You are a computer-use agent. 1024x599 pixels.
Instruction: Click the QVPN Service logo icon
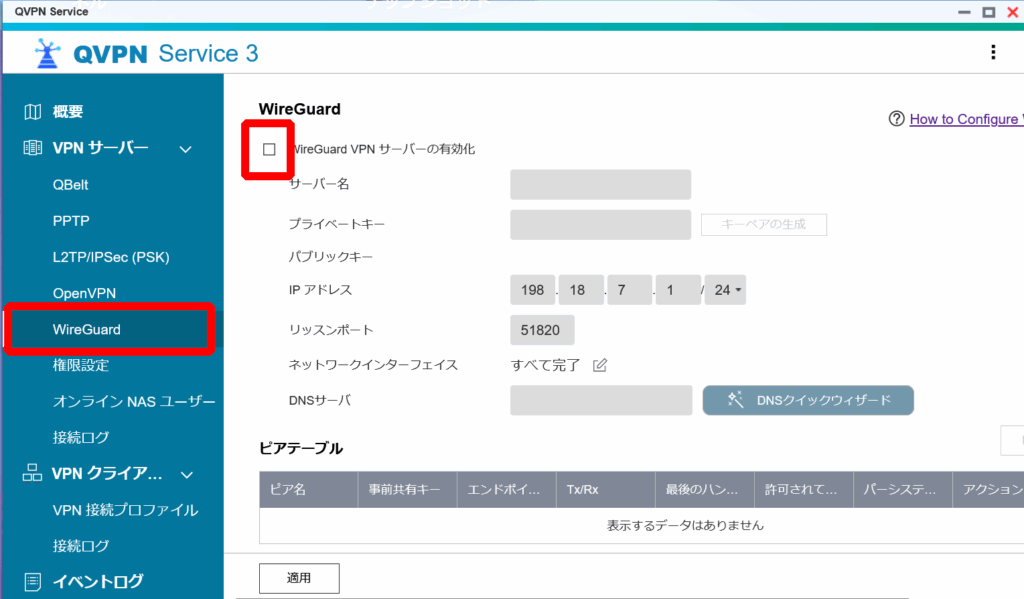click(47, 54)
